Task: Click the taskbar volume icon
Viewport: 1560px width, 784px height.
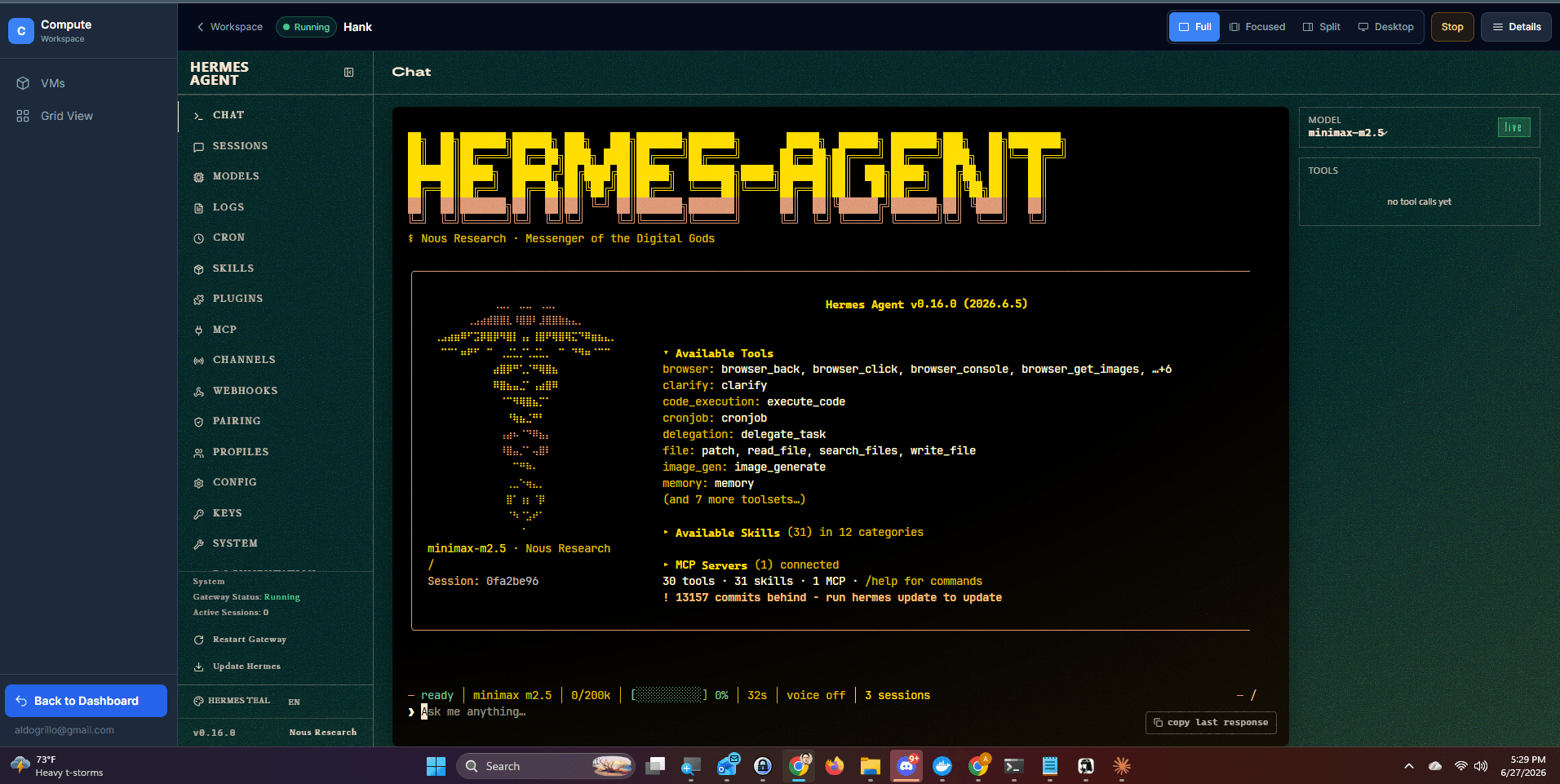Action: 1481,766
